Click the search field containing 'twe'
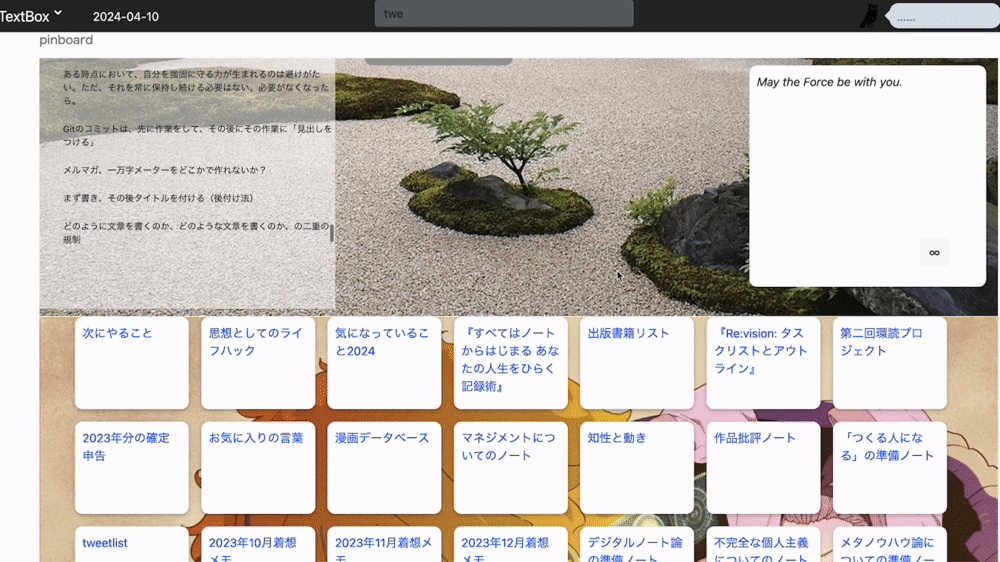The image size is (1000, 562). (x=504, y=14)
